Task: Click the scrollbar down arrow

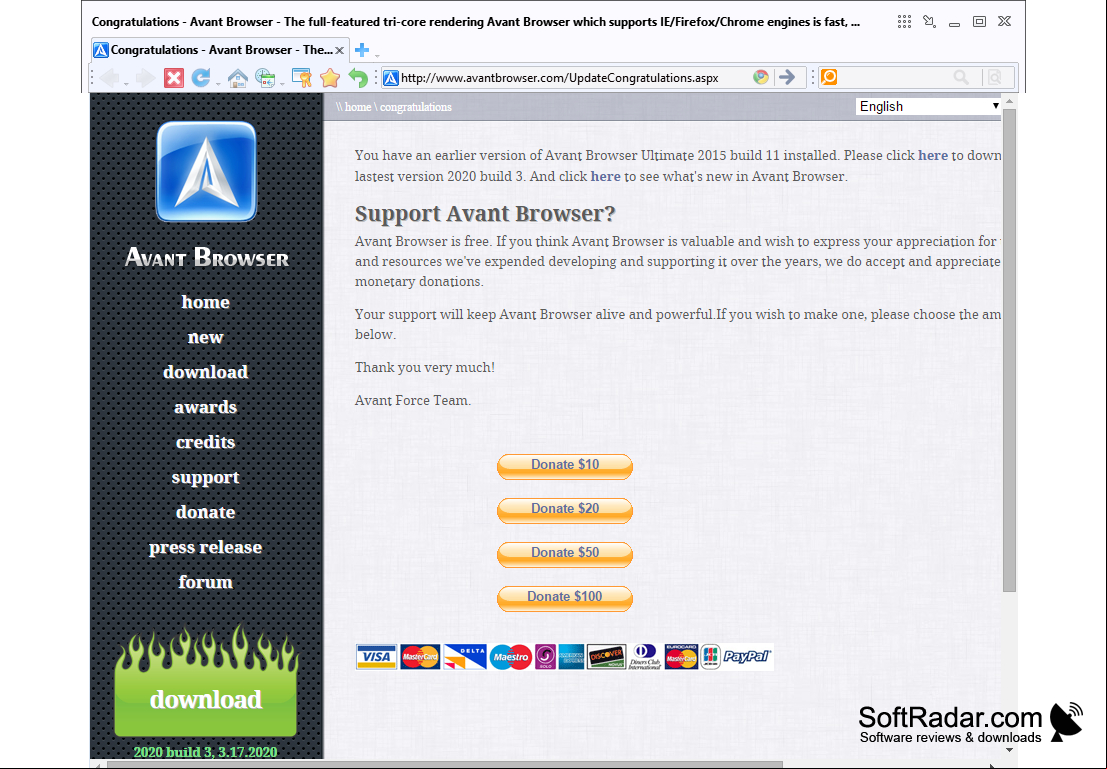Action: [1009, 751]
